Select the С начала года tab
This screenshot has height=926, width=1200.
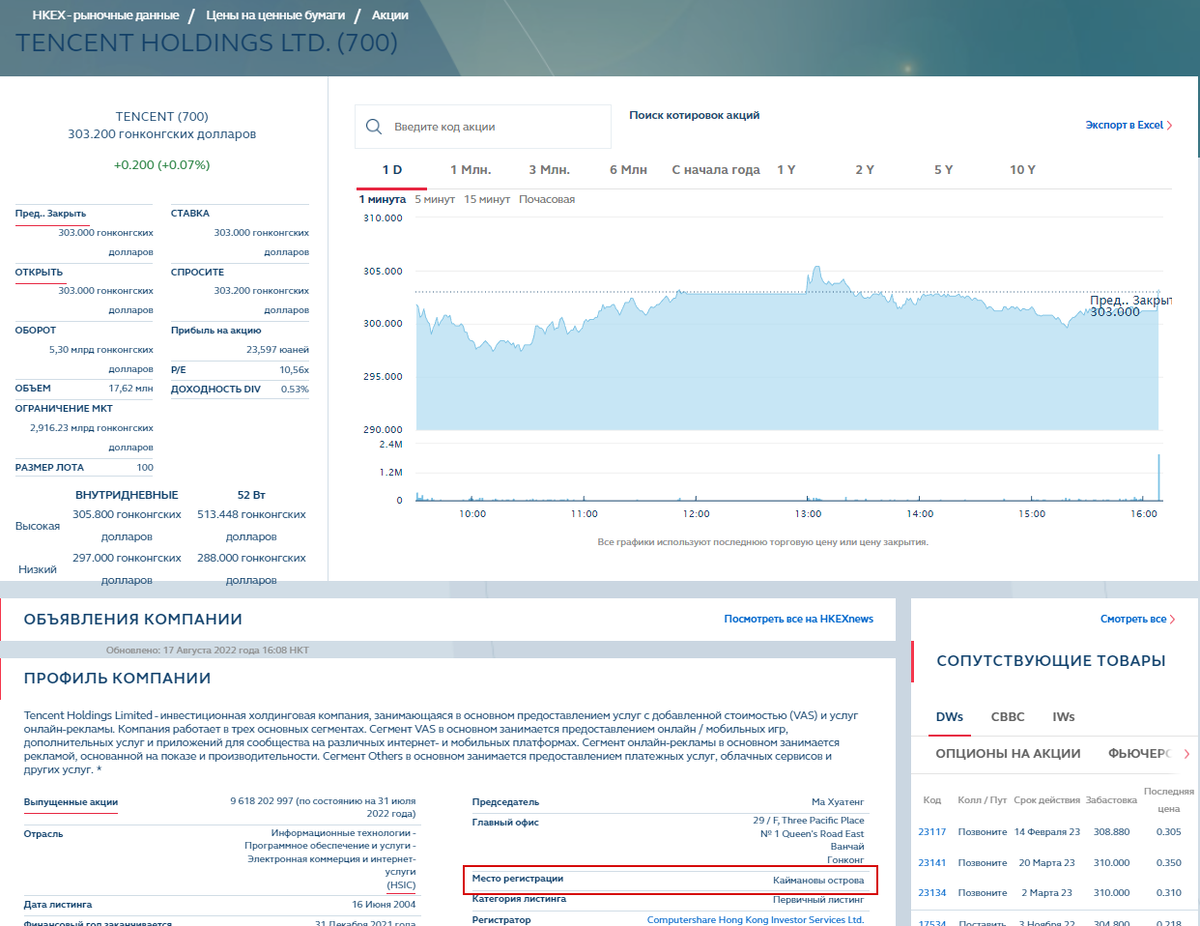[716, 170]
